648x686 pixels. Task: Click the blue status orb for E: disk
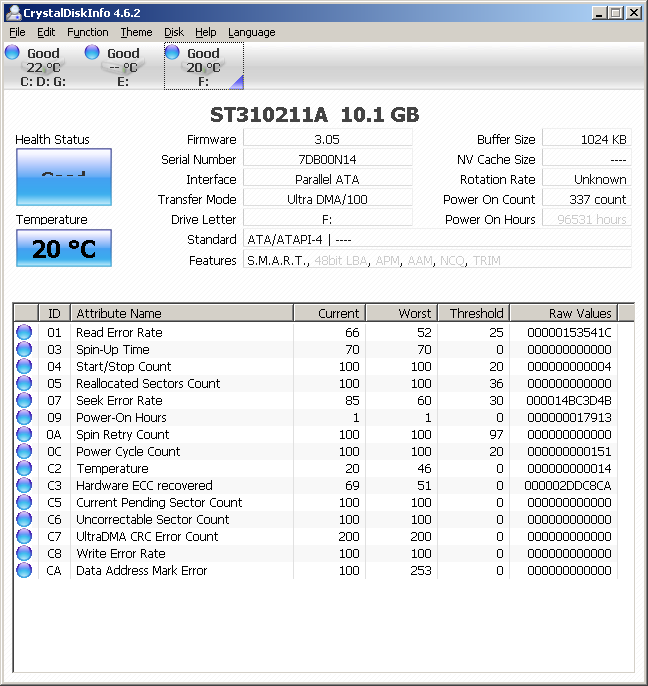click(x=92, y=52)
